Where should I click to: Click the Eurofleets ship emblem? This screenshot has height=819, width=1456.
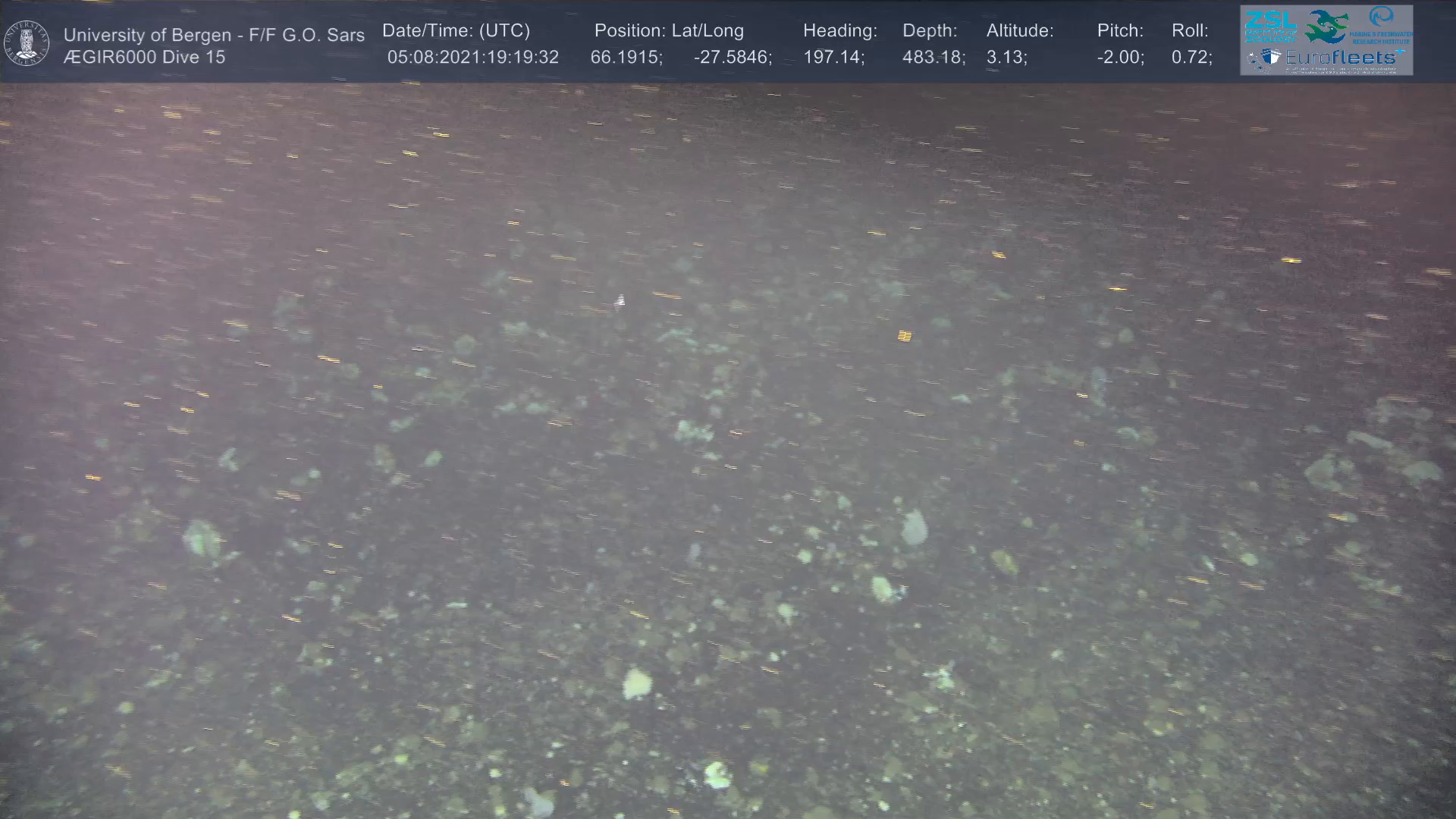1268,58
